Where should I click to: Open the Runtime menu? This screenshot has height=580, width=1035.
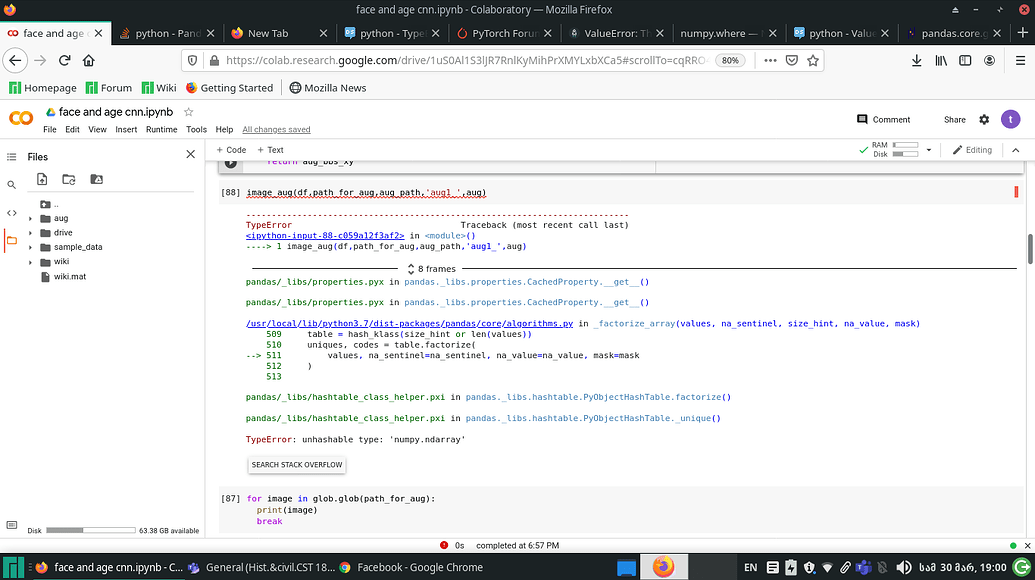click(x=164, y=128)
